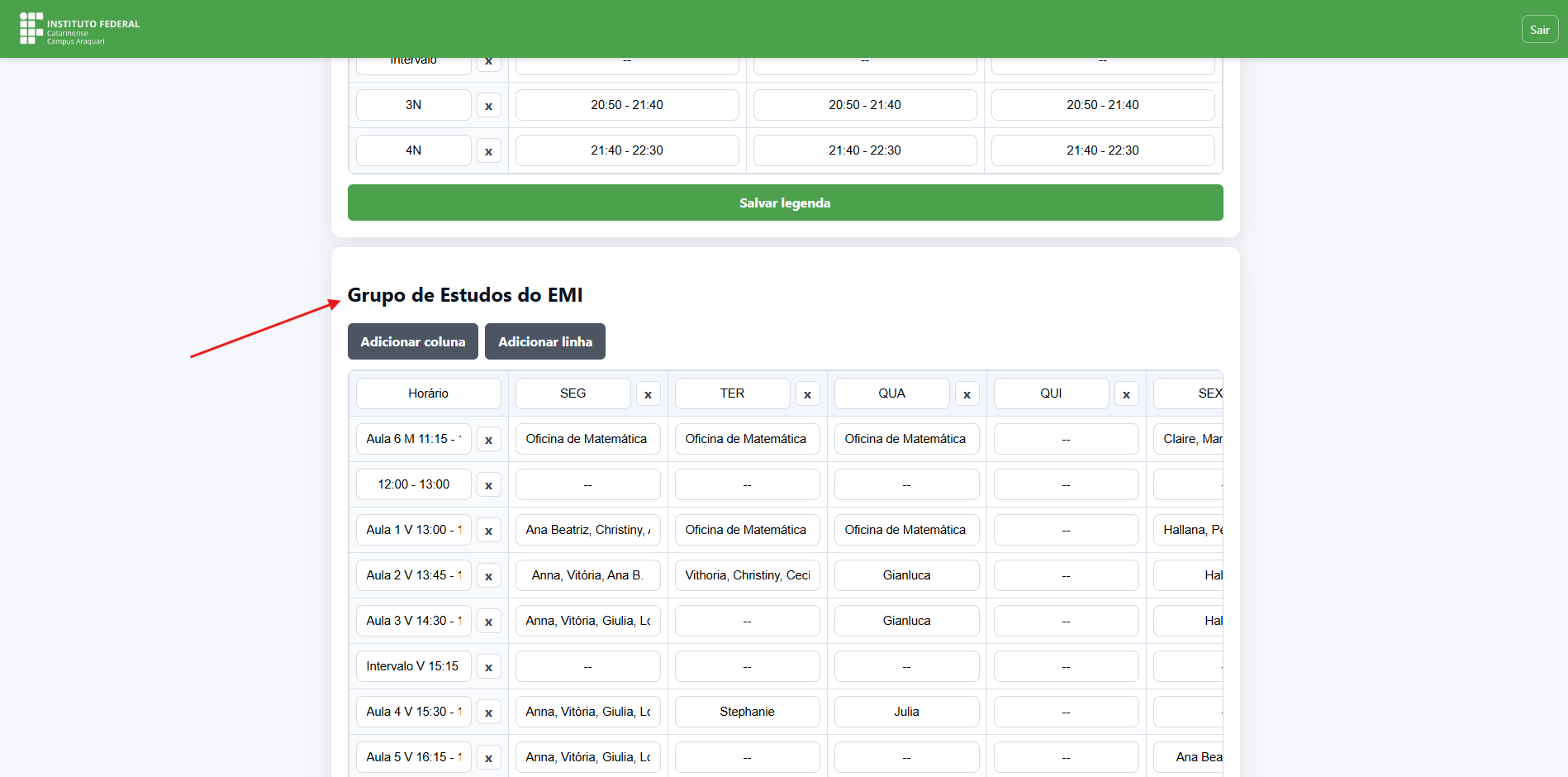Edit the QUI column header

1052,393
